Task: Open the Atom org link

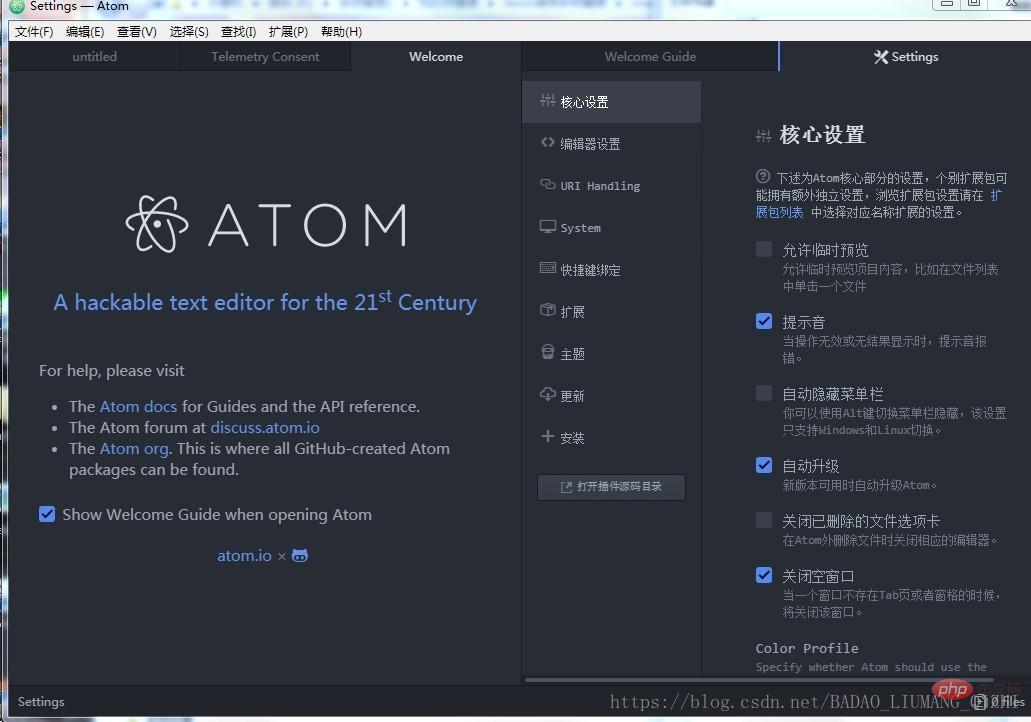Action: (x=134, y=448)
